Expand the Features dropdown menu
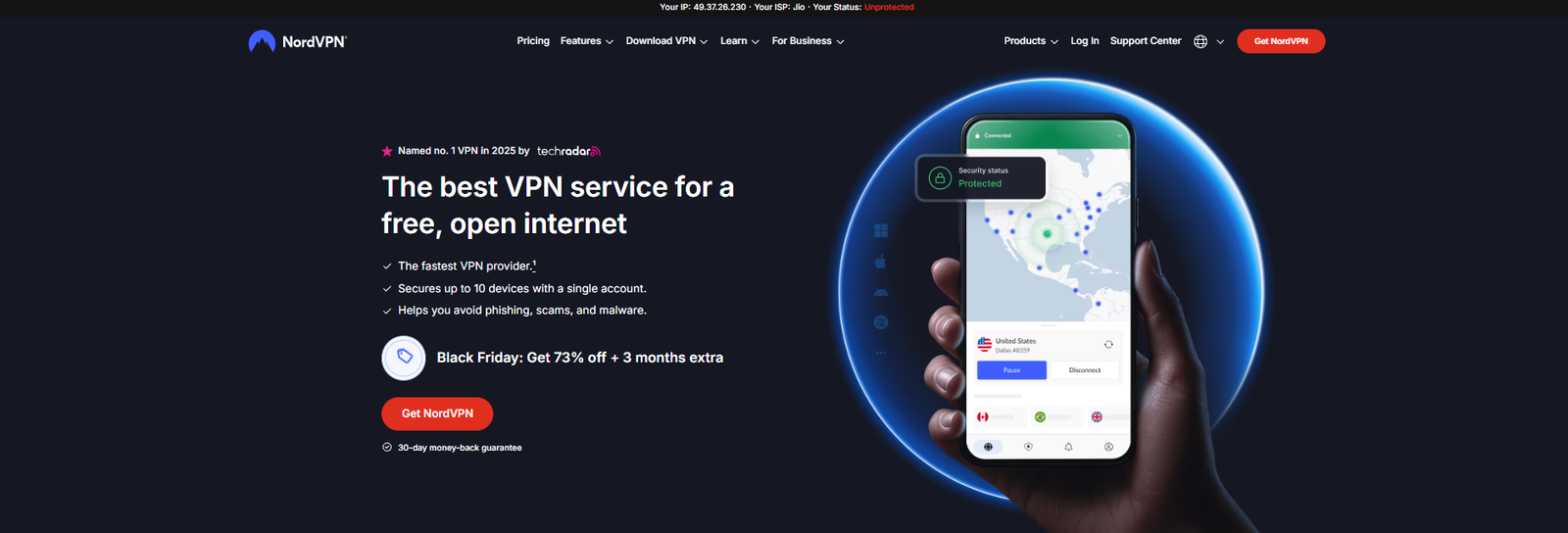The height and width of the screenshot is (533, 1568). pyautogui.click(x=587, y=41)
